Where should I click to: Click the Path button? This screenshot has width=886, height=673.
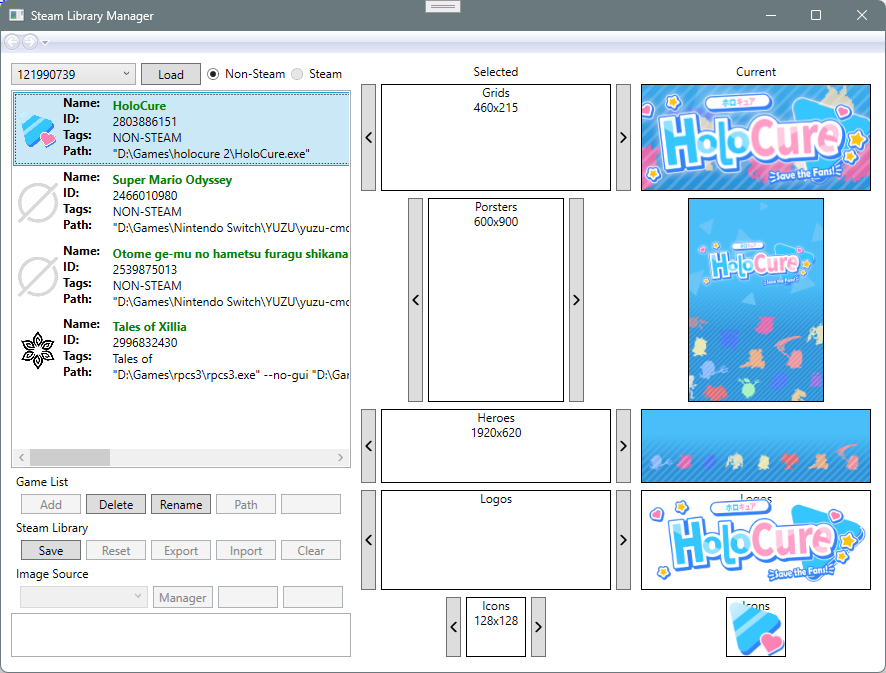pos(246,504)
